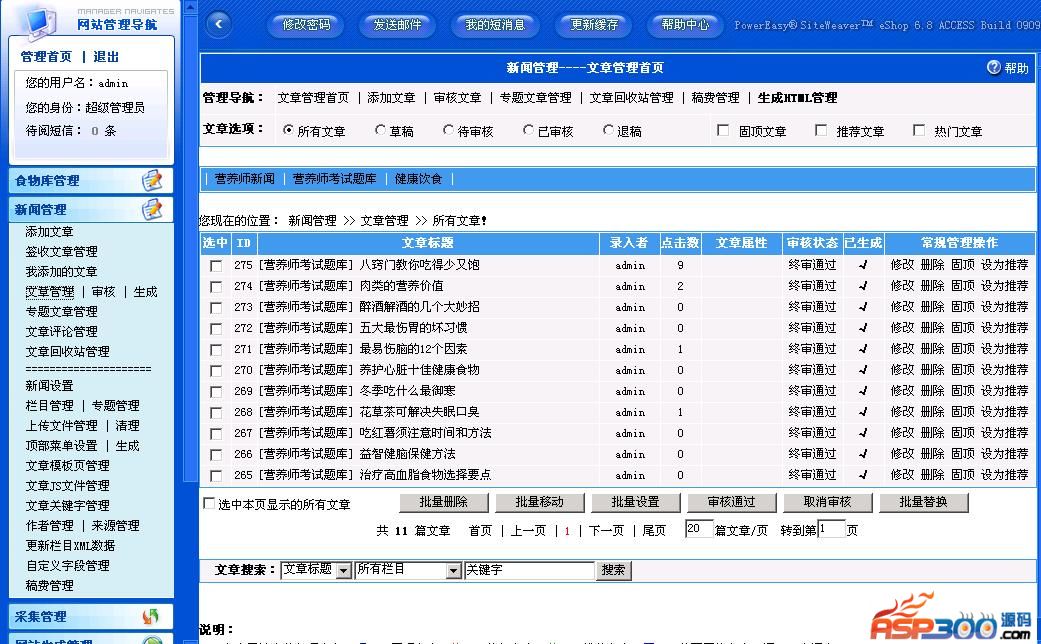
Task: Enable the 固顶文章 checkbox
Action: pos(723,130)
